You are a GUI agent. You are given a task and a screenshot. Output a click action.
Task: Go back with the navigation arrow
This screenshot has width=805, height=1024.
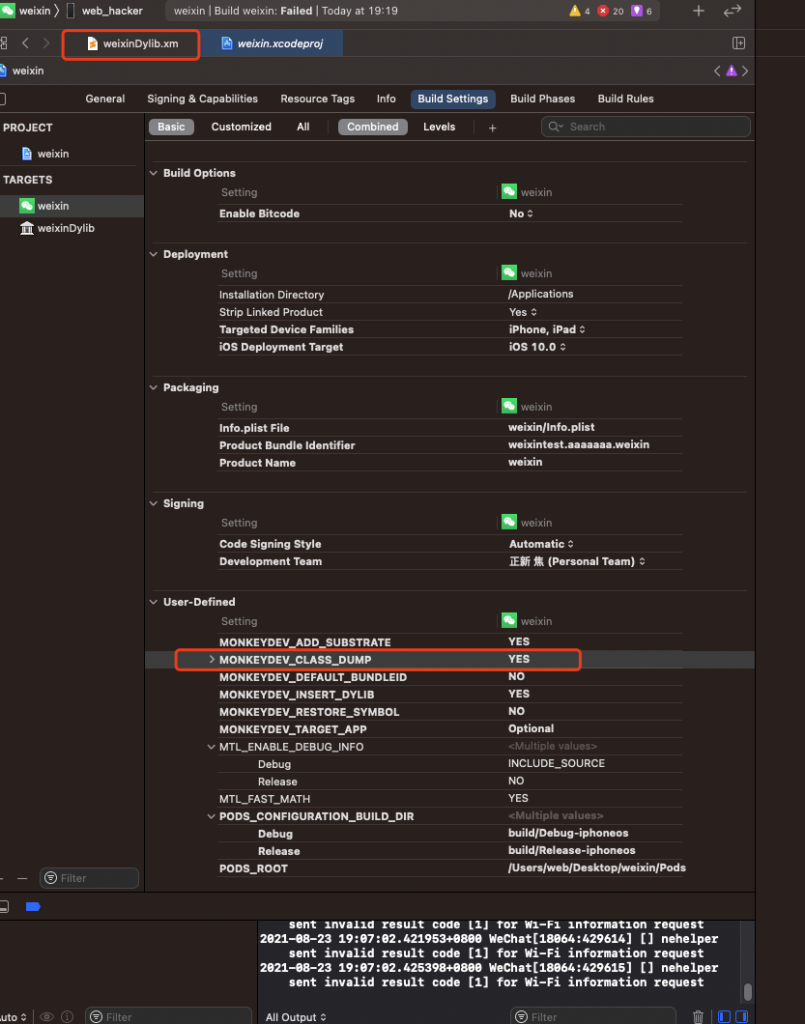pos(25,43)
